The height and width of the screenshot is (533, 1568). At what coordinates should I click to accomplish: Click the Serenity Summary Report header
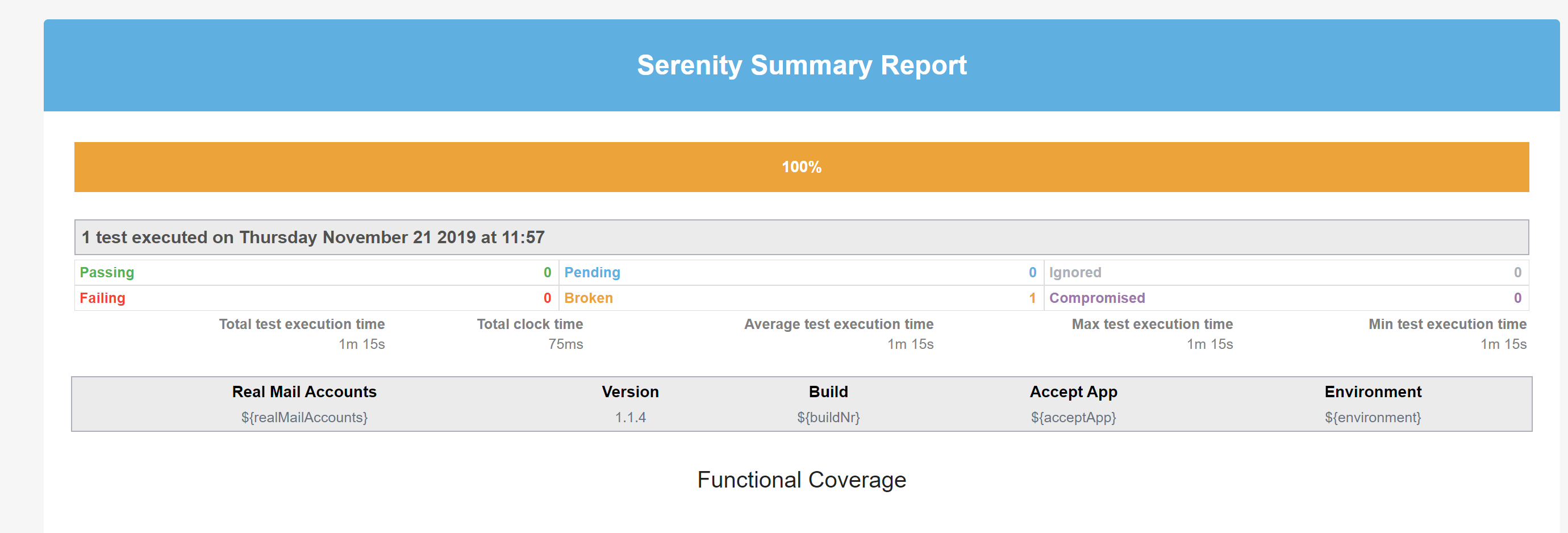(801, 65)
